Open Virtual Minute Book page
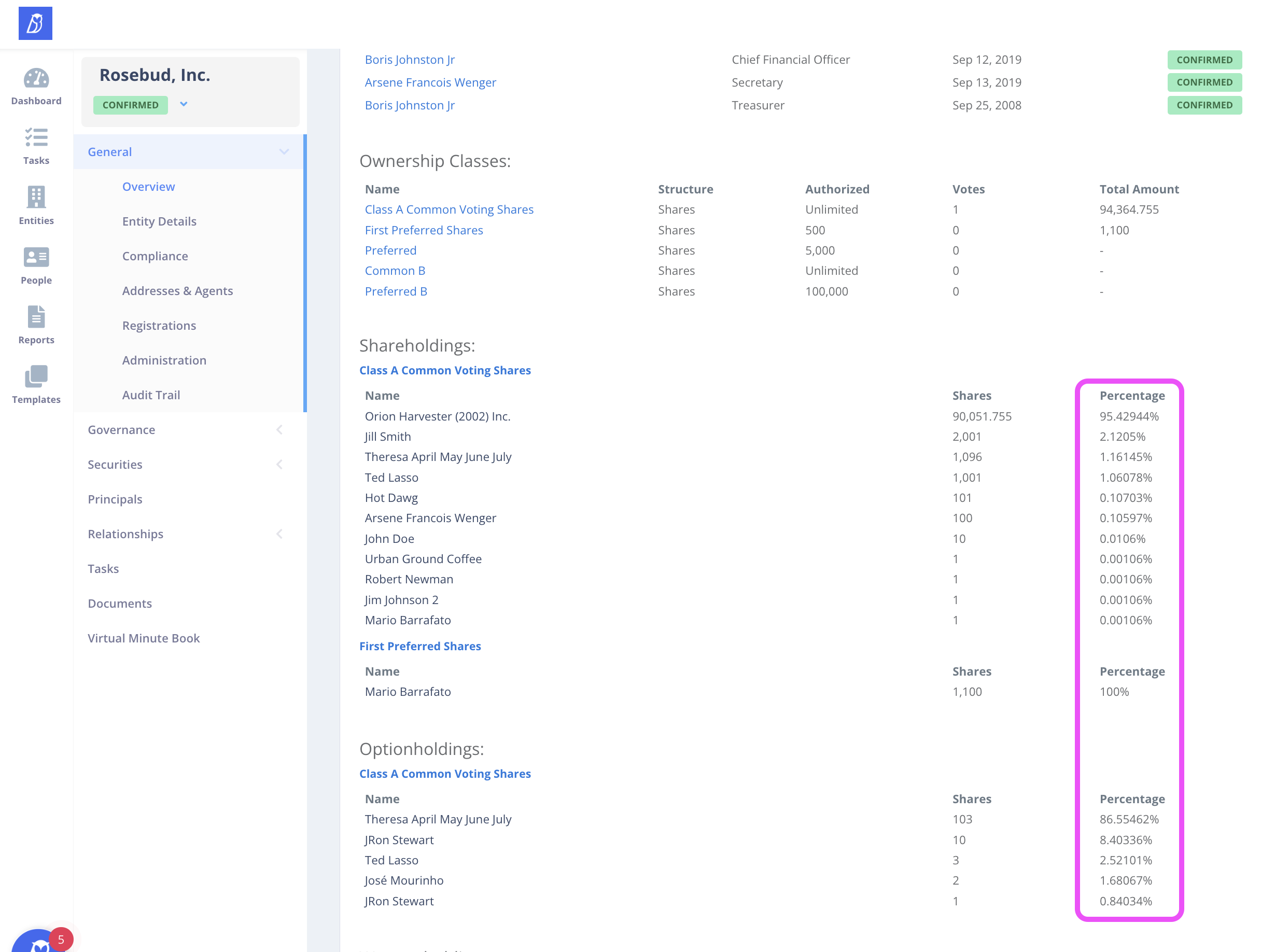Viewport: 1261px width, 952px height. 144,638
